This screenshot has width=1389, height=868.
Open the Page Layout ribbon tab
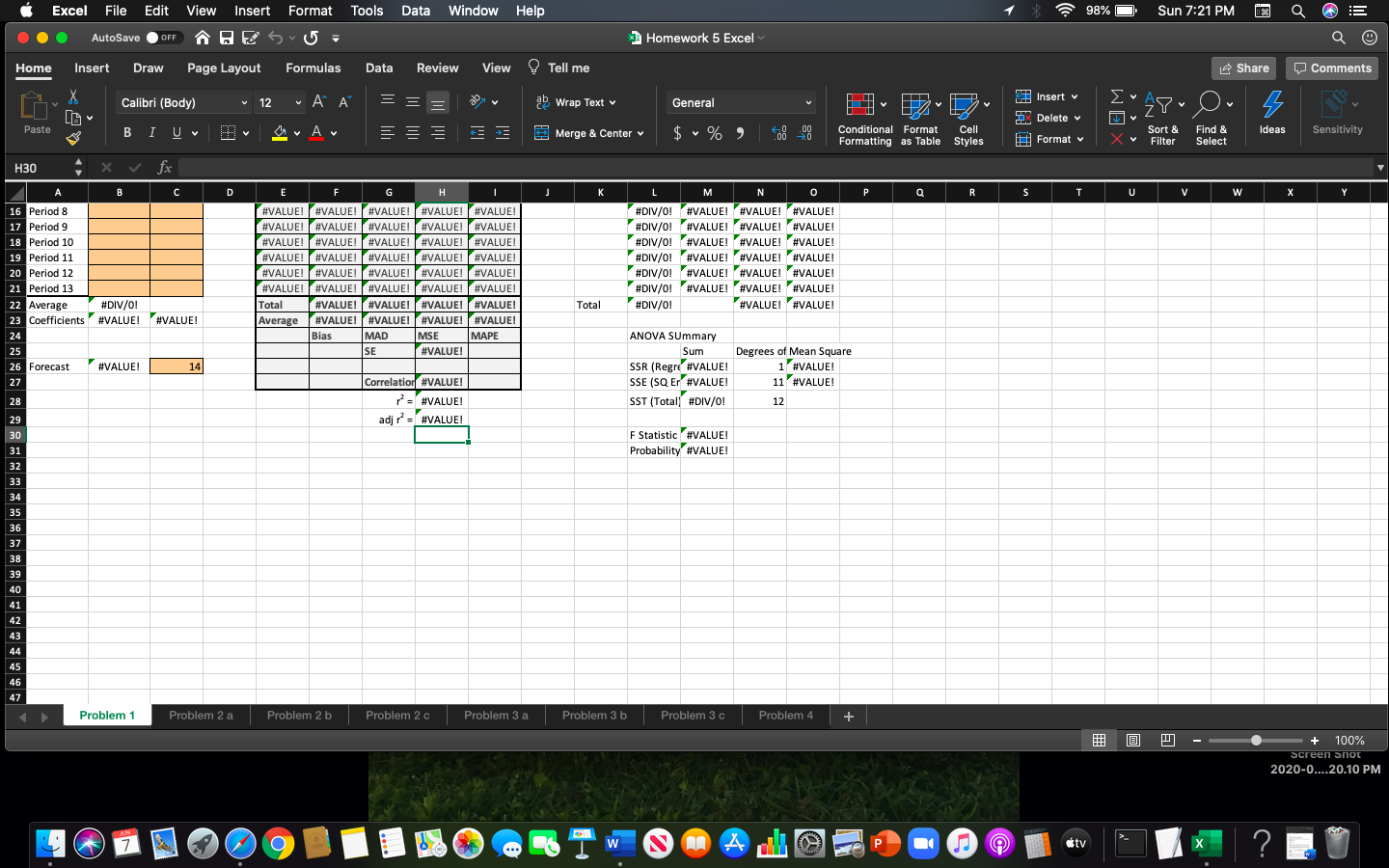tap(224, 68)
